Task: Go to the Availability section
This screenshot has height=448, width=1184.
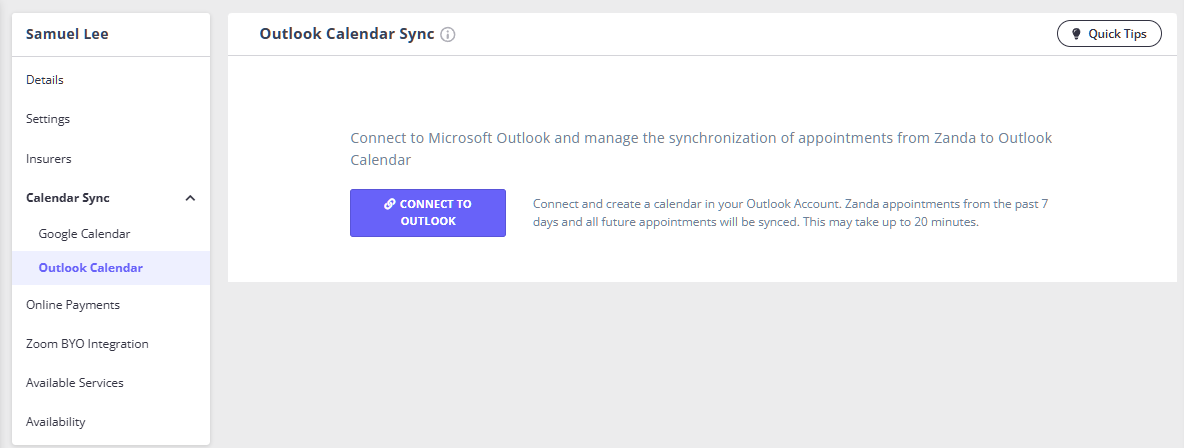Action: click(x=56, y=422)
